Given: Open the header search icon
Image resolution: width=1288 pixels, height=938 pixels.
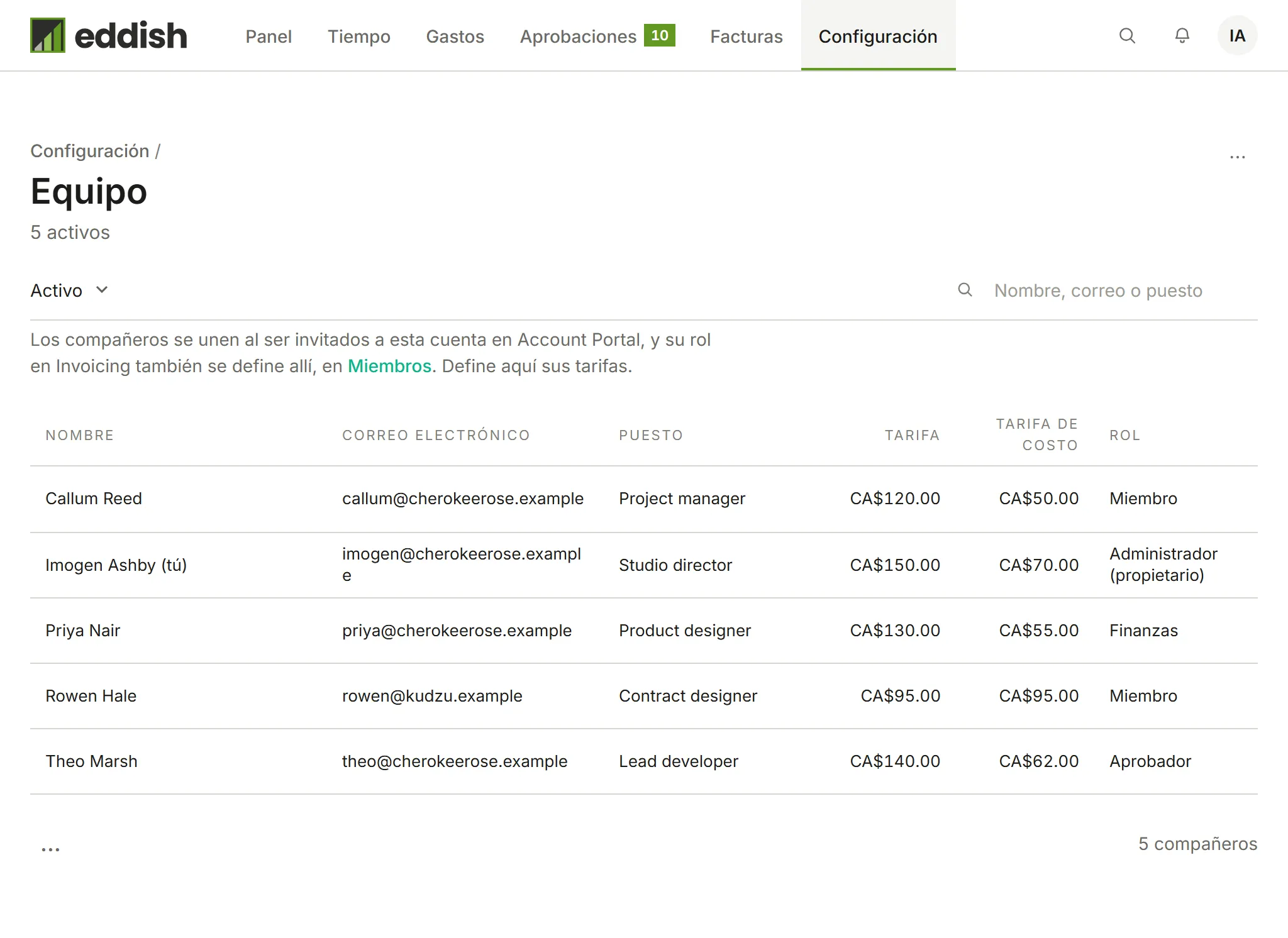Looking at the screenshot, I should [x=1127, y=36].
